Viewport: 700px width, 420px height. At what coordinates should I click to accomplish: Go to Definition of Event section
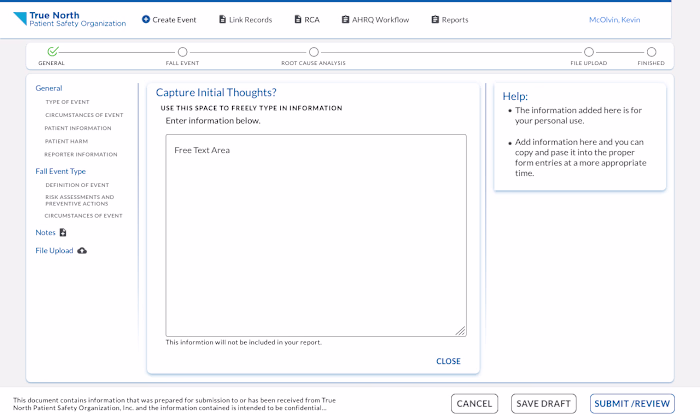[77, 185]
